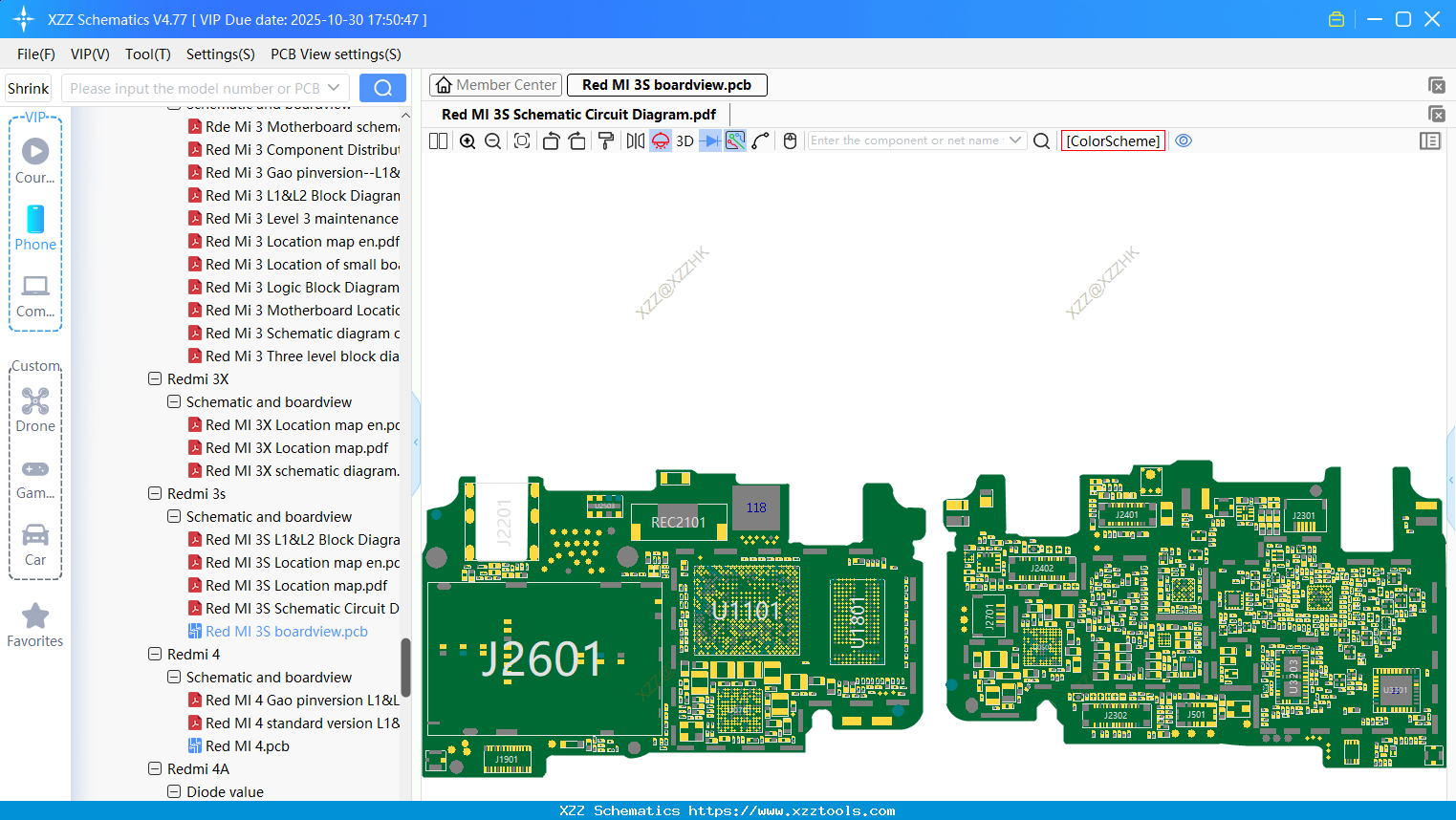Collapse the Redmi 4 tree node
1456x820 pixels.
tap(155, 654)
